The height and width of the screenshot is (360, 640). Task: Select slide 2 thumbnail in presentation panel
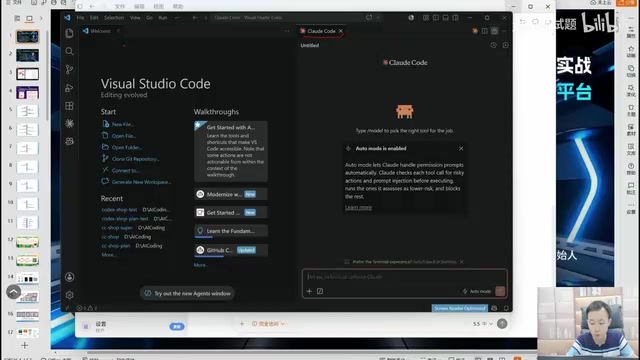(x=27, y=55)
